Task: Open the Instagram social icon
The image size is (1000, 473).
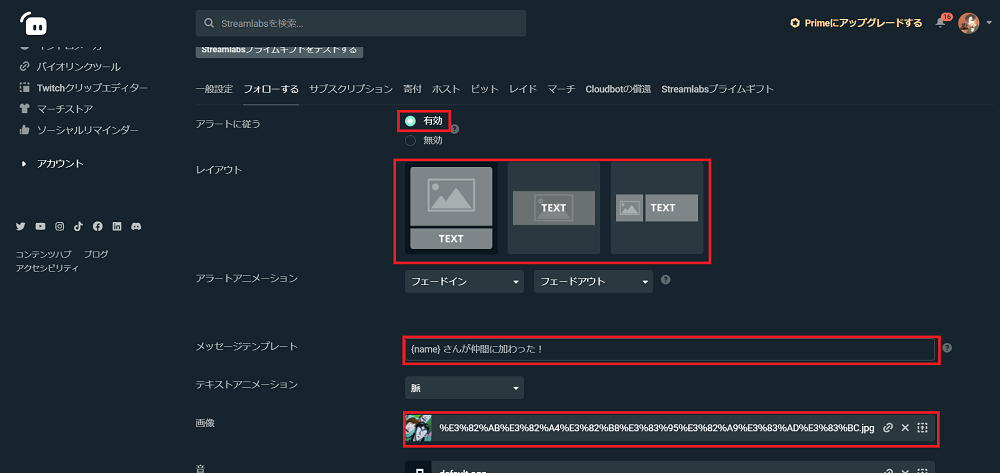Action: [x=59, y=226]
